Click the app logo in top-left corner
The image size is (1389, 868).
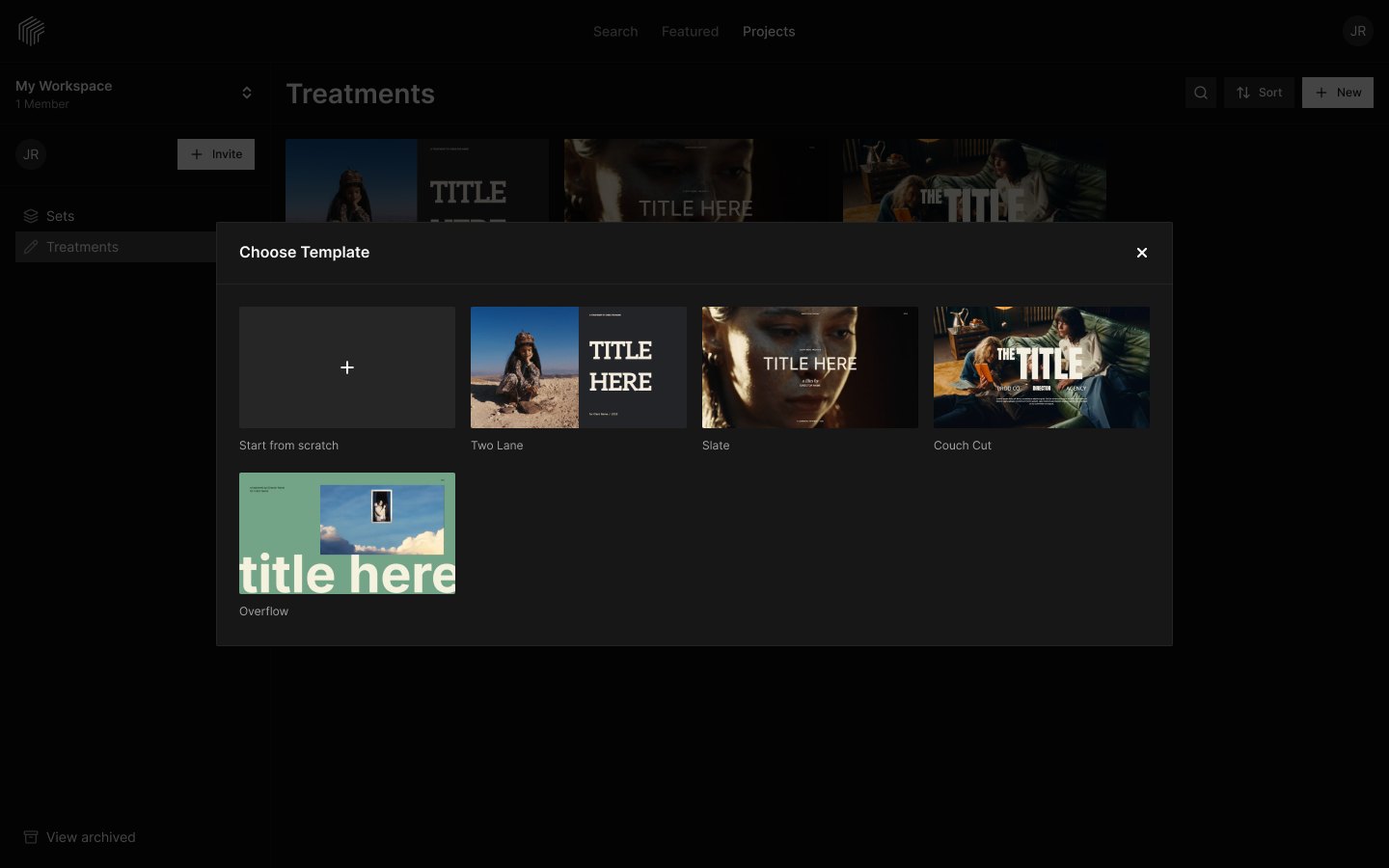pyautogui.click(x=32, y=31)
